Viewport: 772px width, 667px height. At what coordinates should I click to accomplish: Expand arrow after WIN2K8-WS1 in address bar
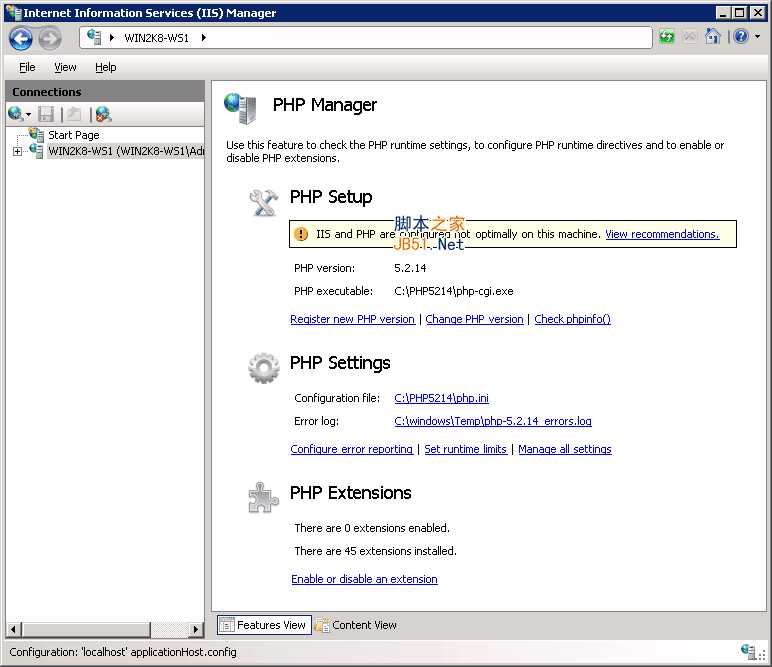[x=204, y=37]
